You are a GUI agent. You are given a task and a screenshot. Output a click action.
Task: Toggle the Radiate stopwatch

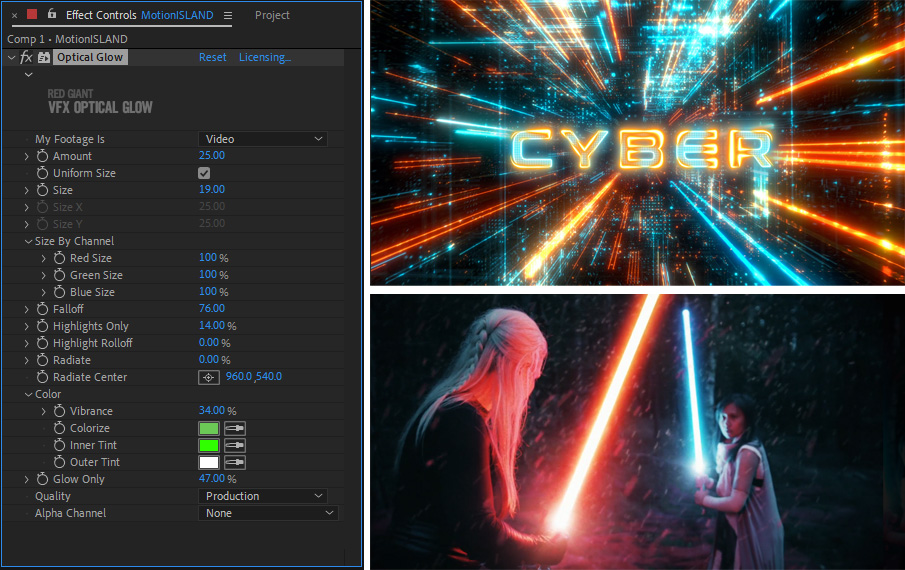click(42, 360)
